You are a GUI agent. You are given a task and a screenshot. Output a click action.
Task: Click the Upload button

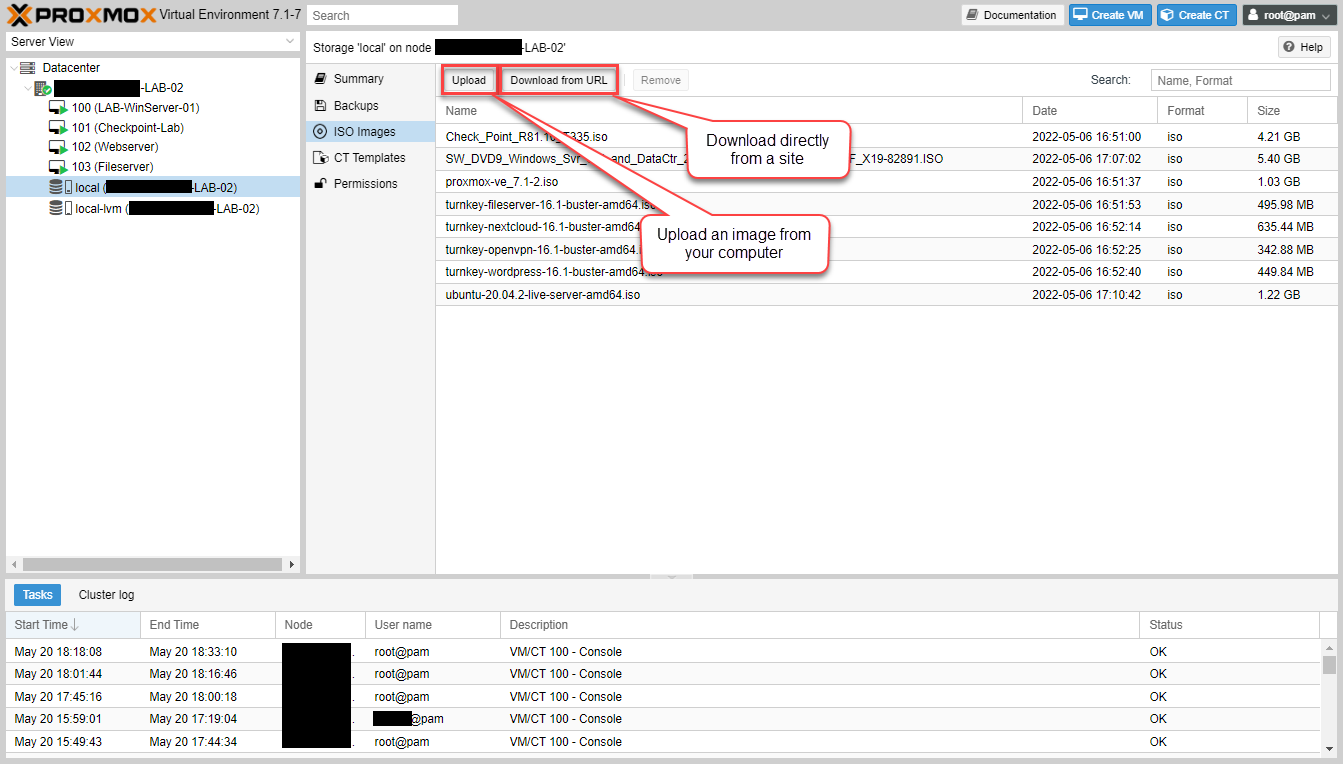[469, 80]
